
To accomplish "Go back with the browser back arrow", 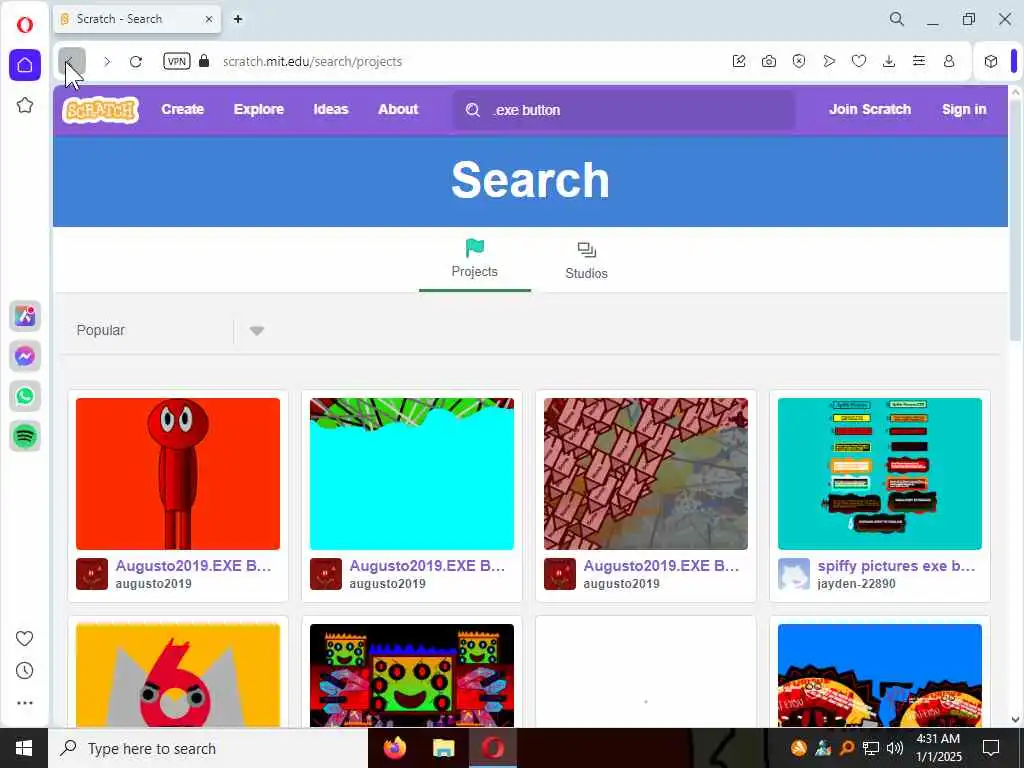I will 71,61.
